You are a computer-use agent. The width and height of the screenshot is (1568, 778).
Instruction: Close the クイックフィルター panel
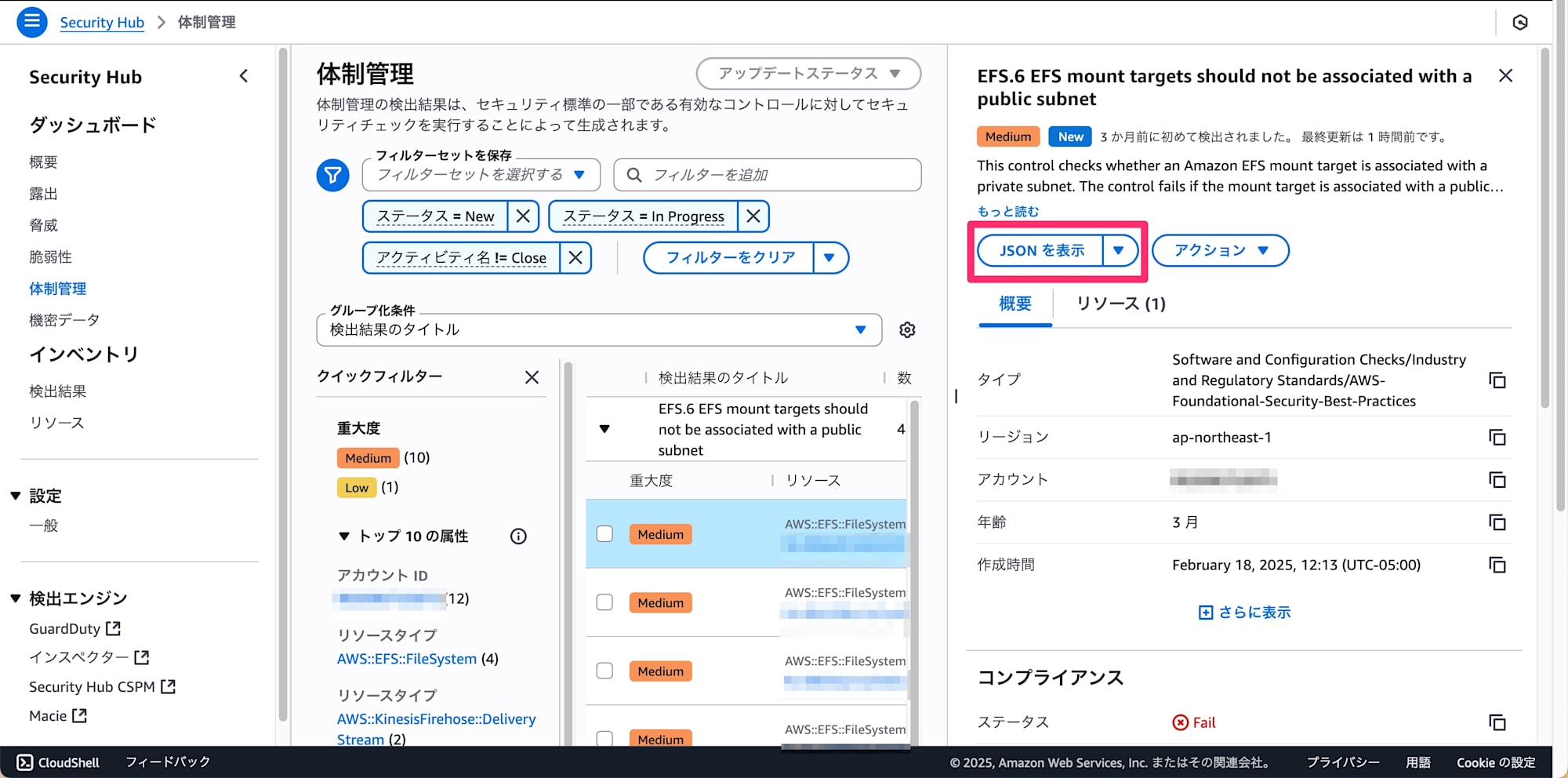[x=532, y=377]
